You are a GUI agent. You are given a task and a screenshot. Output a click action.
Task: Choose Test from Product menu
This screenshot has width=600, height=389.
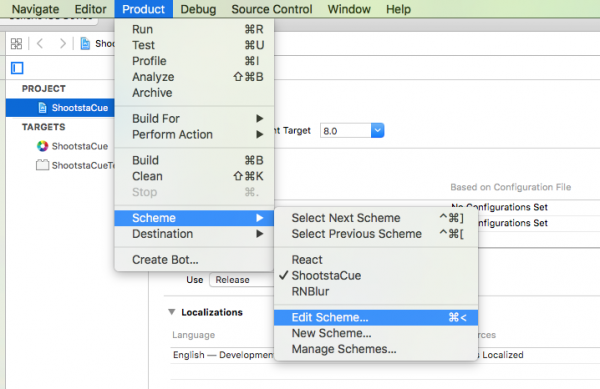pos(194,45)
